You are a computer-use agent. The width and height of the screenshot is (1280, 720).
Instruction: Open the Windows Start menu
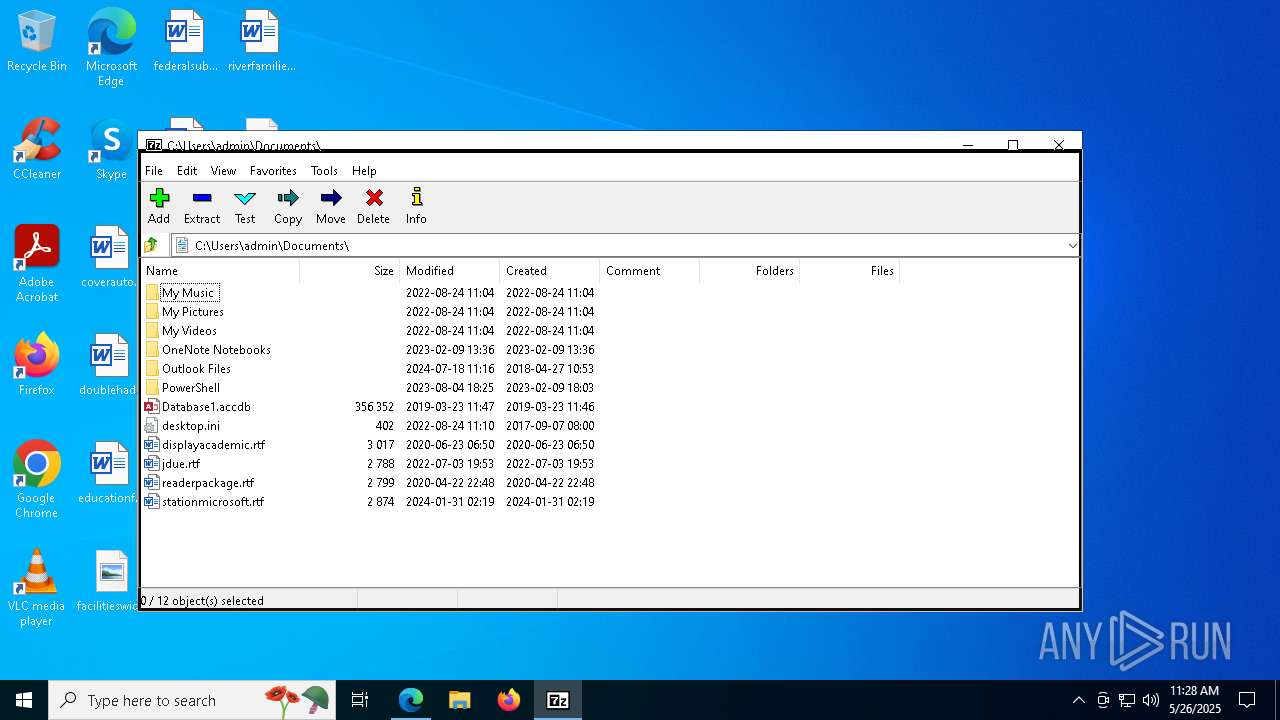tap(24, 700)
